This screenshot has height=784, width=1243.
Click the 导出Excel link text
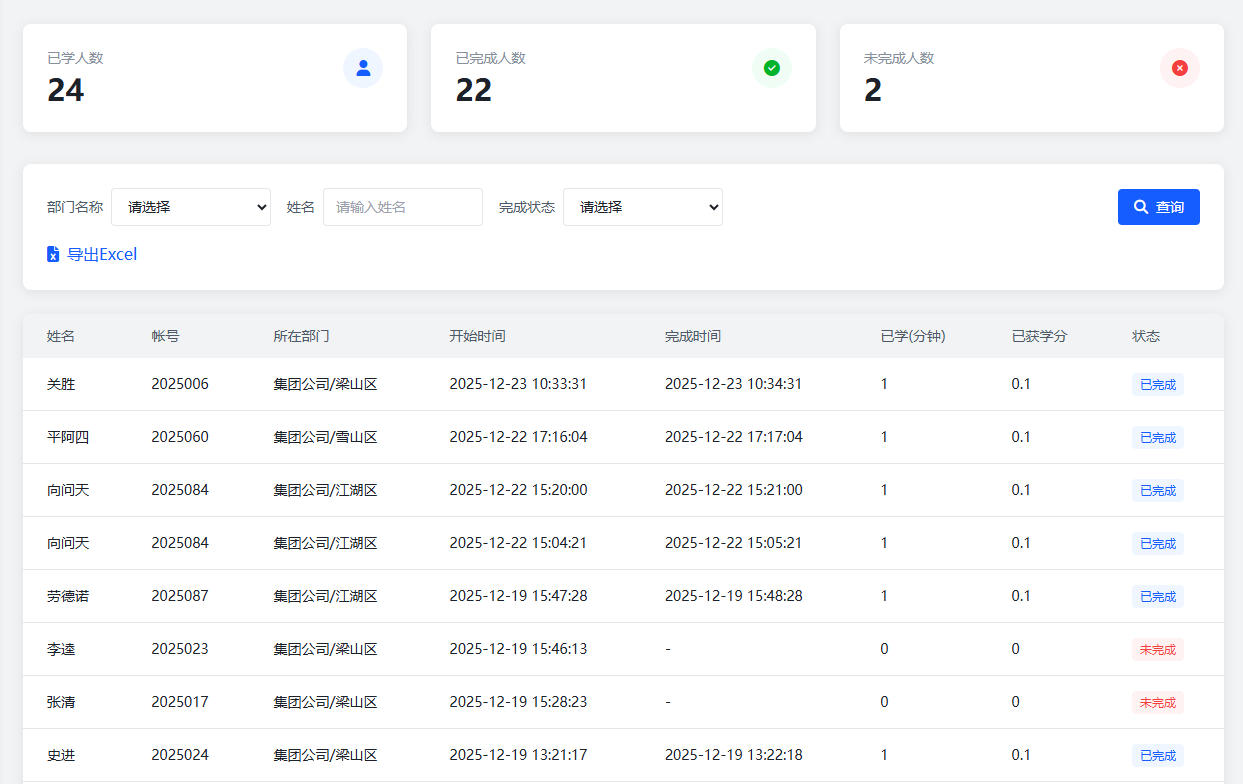[102, 254]
